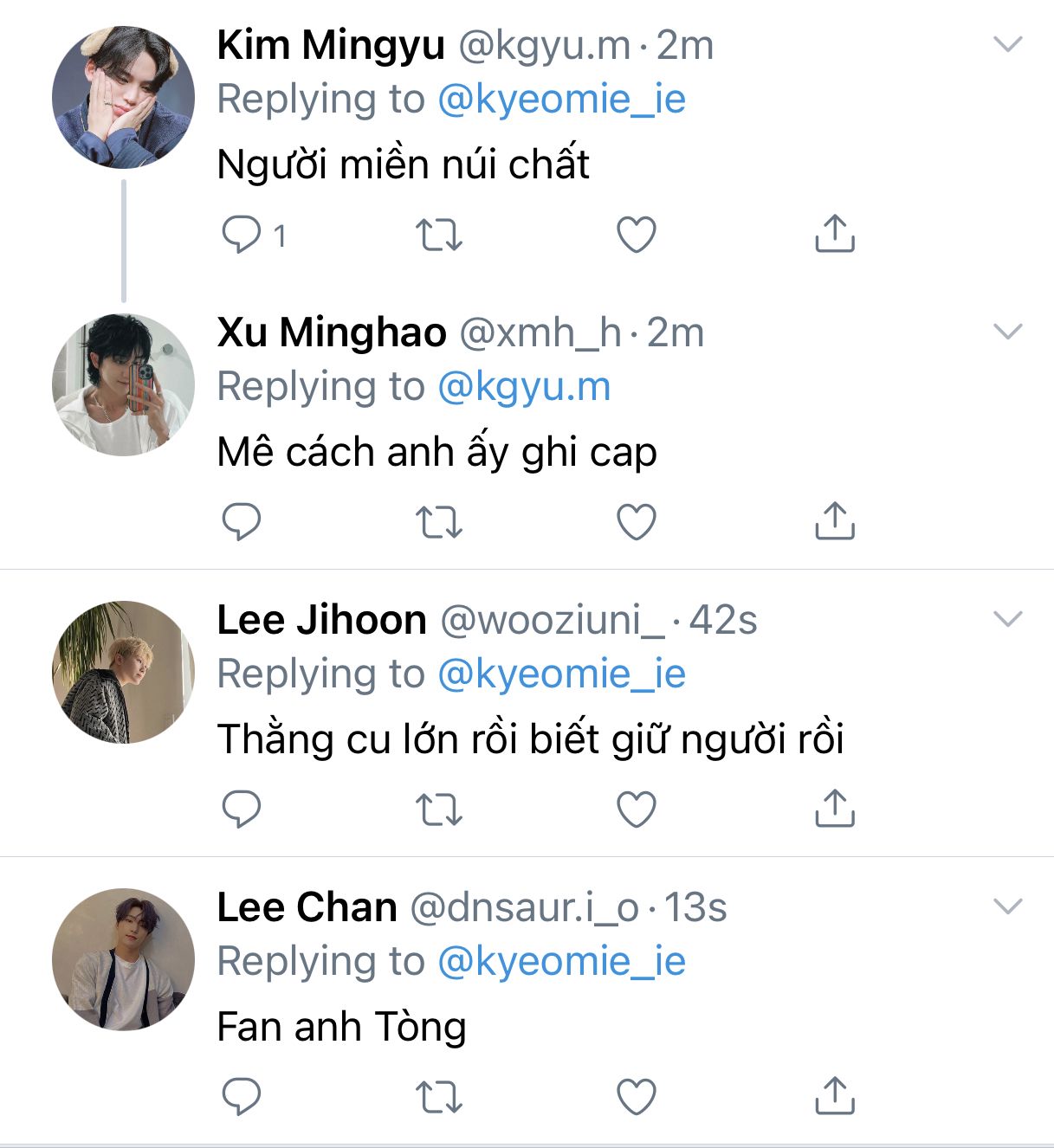
Task: Open Lee Jihoon's profile picture
Action: pyautogui.click(x=123, y=672)
